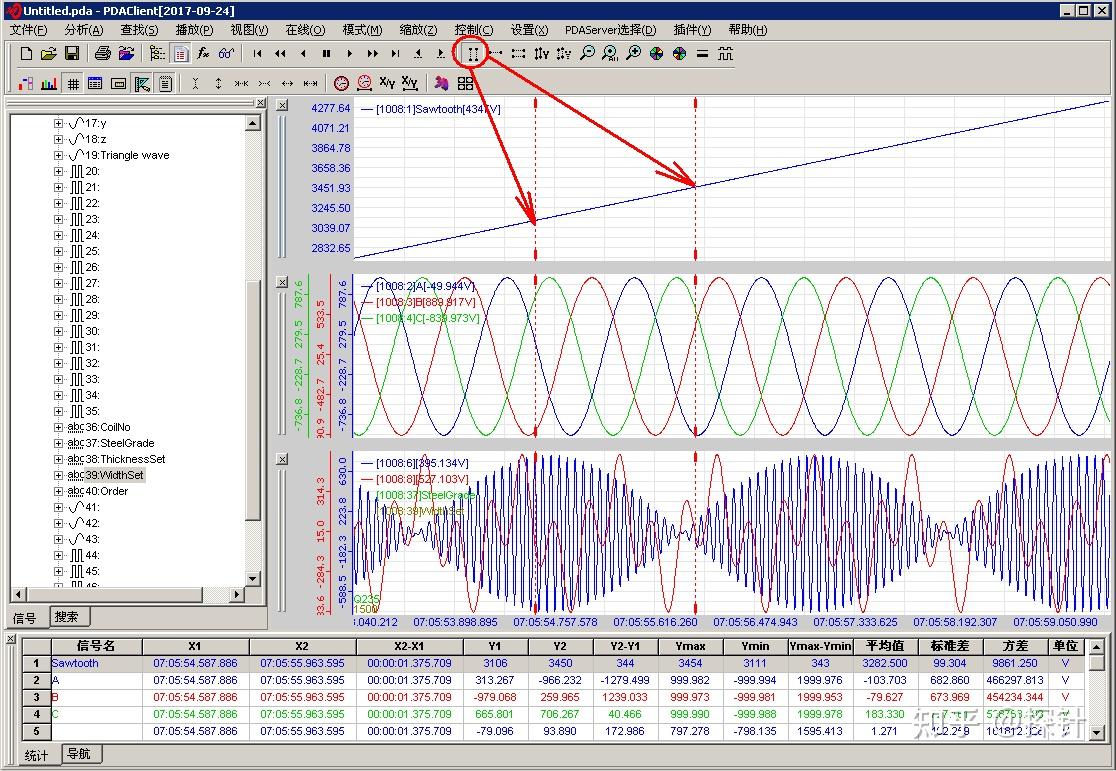Switch to the 搜索 tab
The height and width of the screenshot is (771, 1116).
click(68, 617)
